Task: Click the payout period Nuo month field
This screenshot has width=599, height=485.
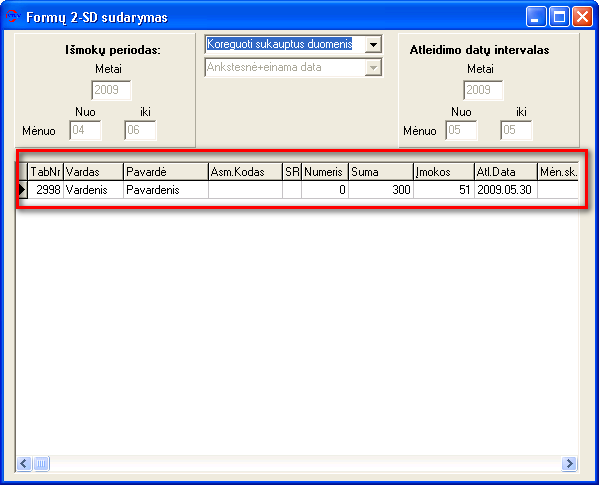Action: pos(85,130)
